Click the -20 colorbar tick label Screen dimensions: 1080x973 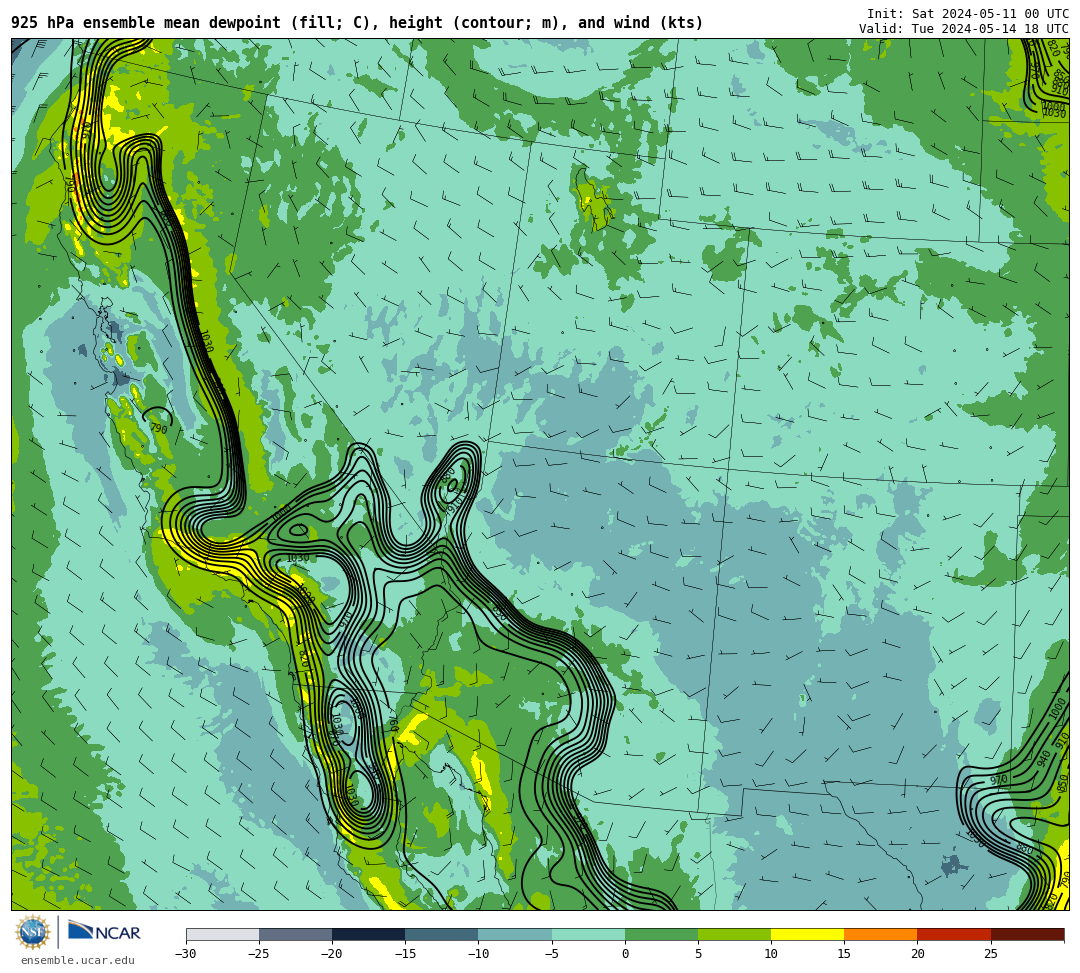[331, 954]
